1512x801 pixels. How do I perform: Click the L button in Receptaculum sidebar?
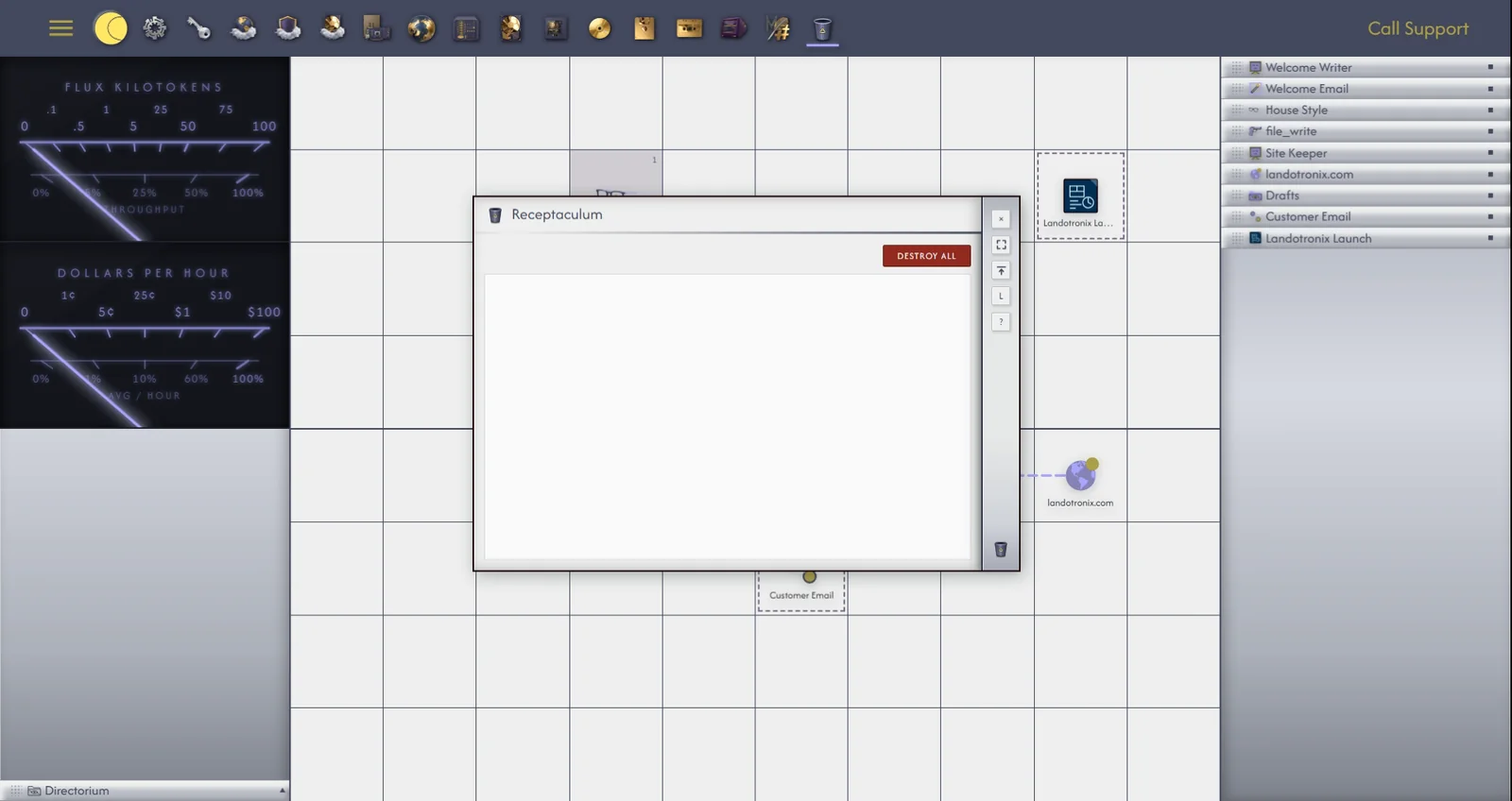pos(1001,297)
